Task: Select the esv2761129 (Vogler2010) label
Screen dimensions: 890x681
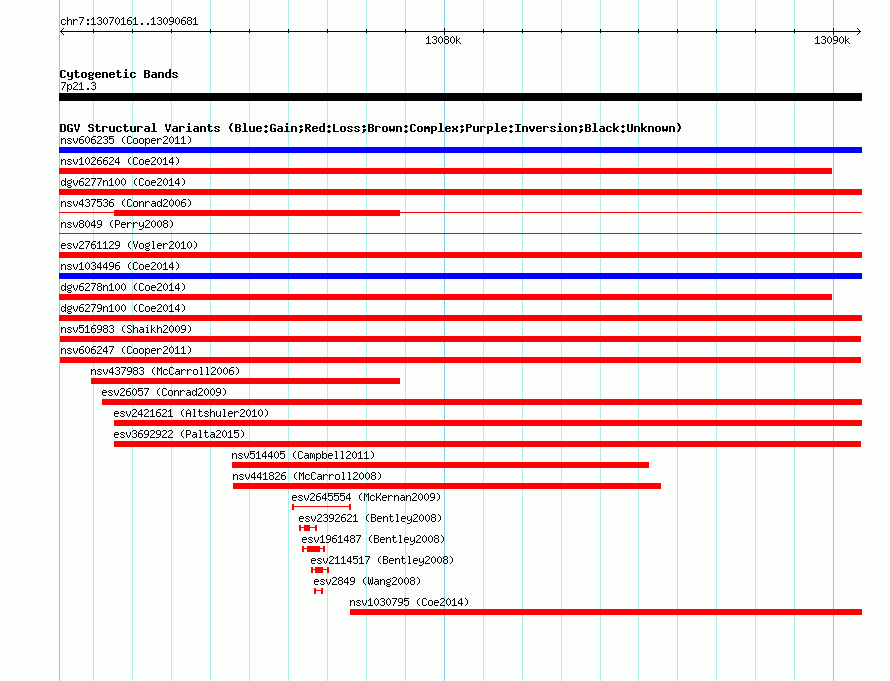Action: coord(129,245)
